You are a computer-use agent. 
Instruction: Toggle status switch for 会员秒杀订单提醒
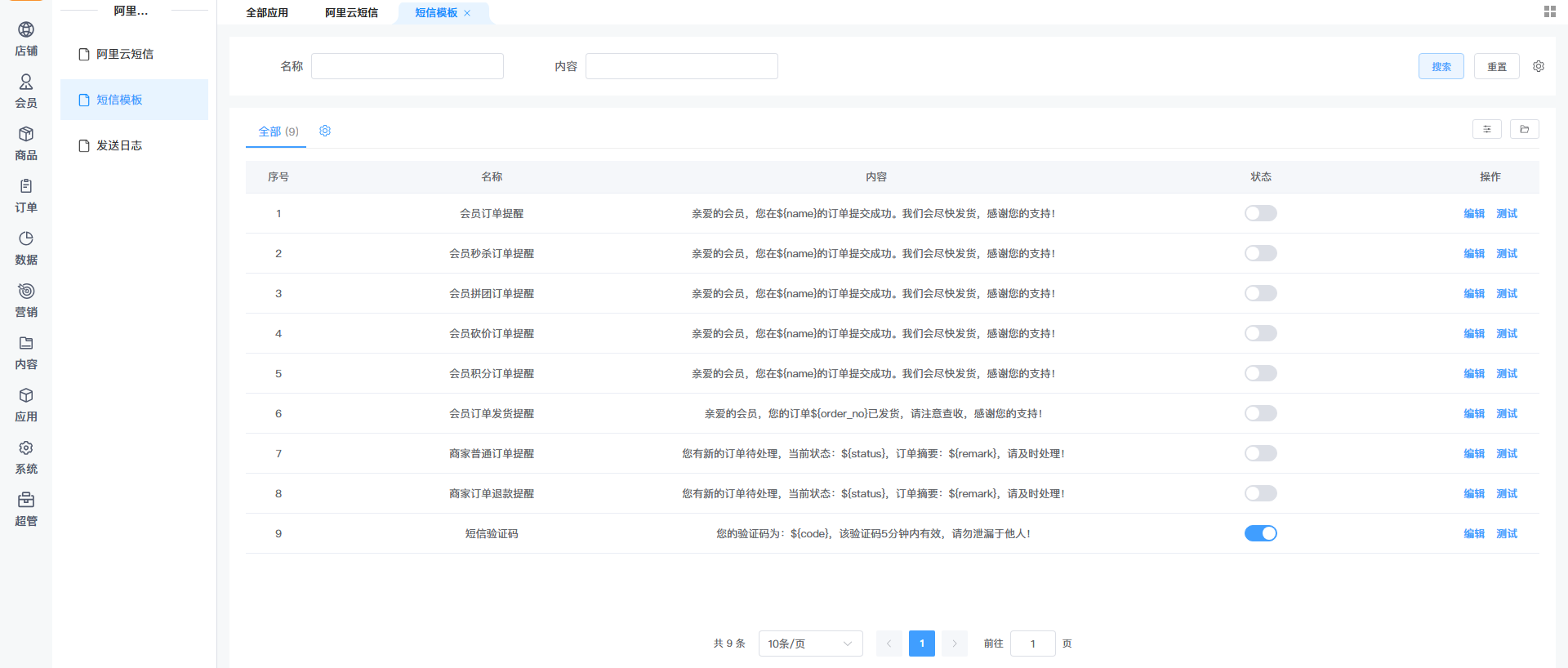coord(1261,253)
